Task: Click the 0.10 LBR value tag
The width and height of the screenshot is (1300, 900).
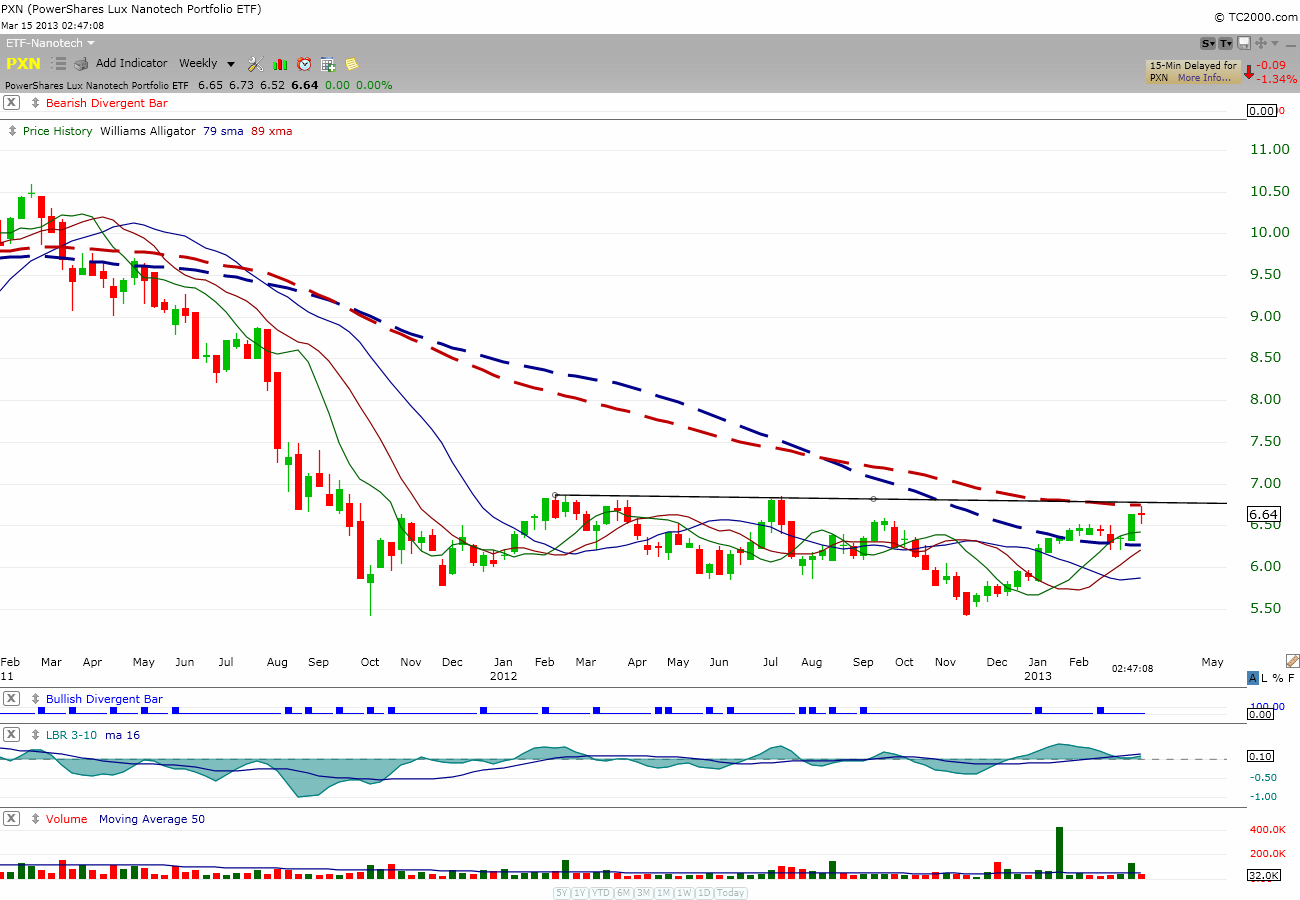Action: (x=1261, y=756)
